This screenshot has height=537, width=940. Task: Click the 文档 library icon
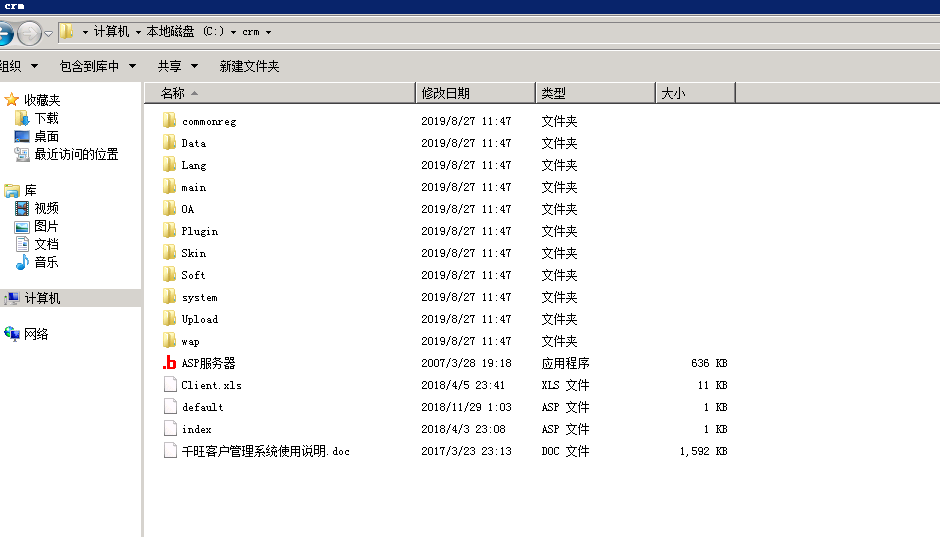[x=22, y=244]
